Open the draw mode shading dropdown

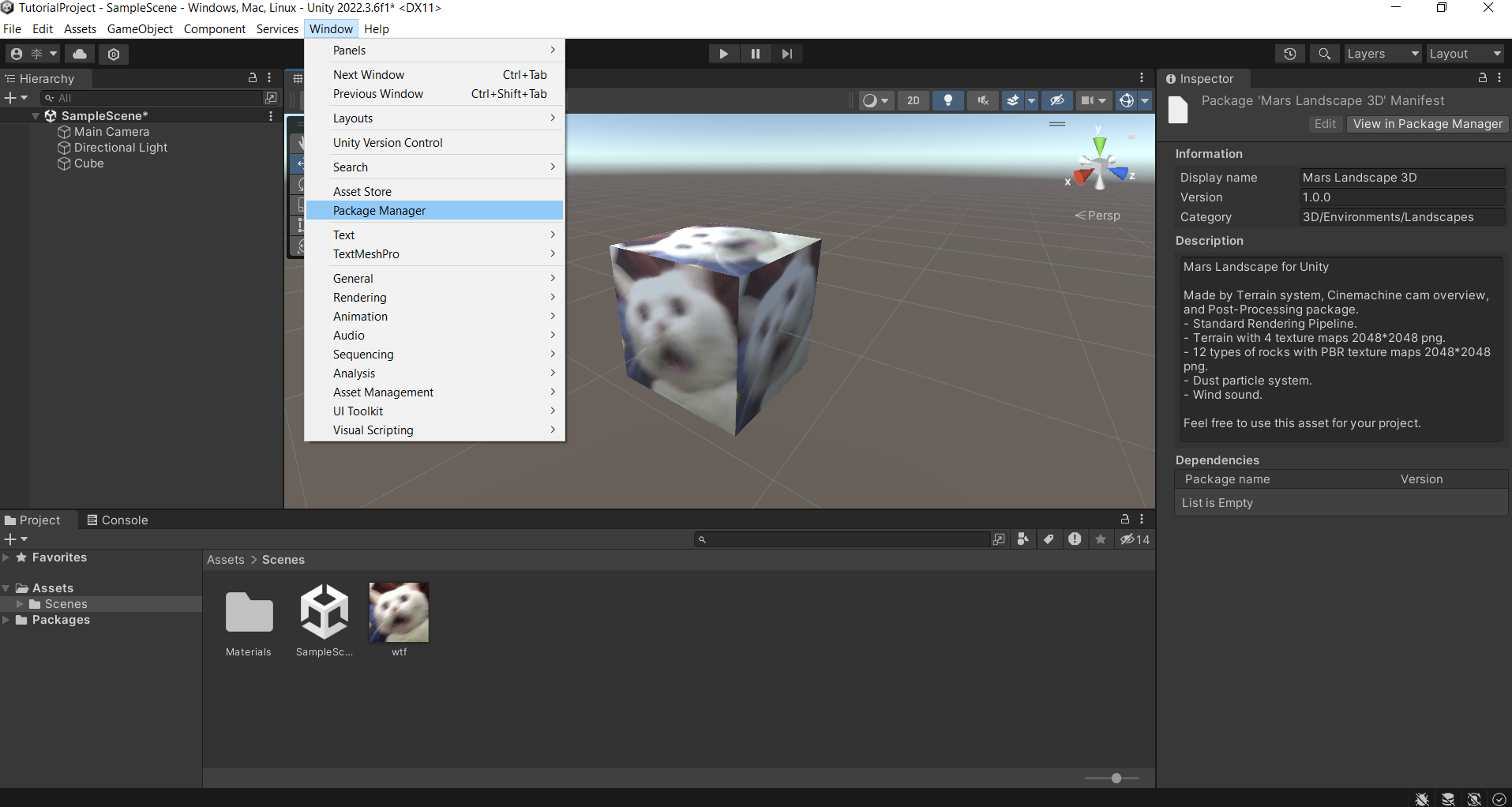click(876, 100)
